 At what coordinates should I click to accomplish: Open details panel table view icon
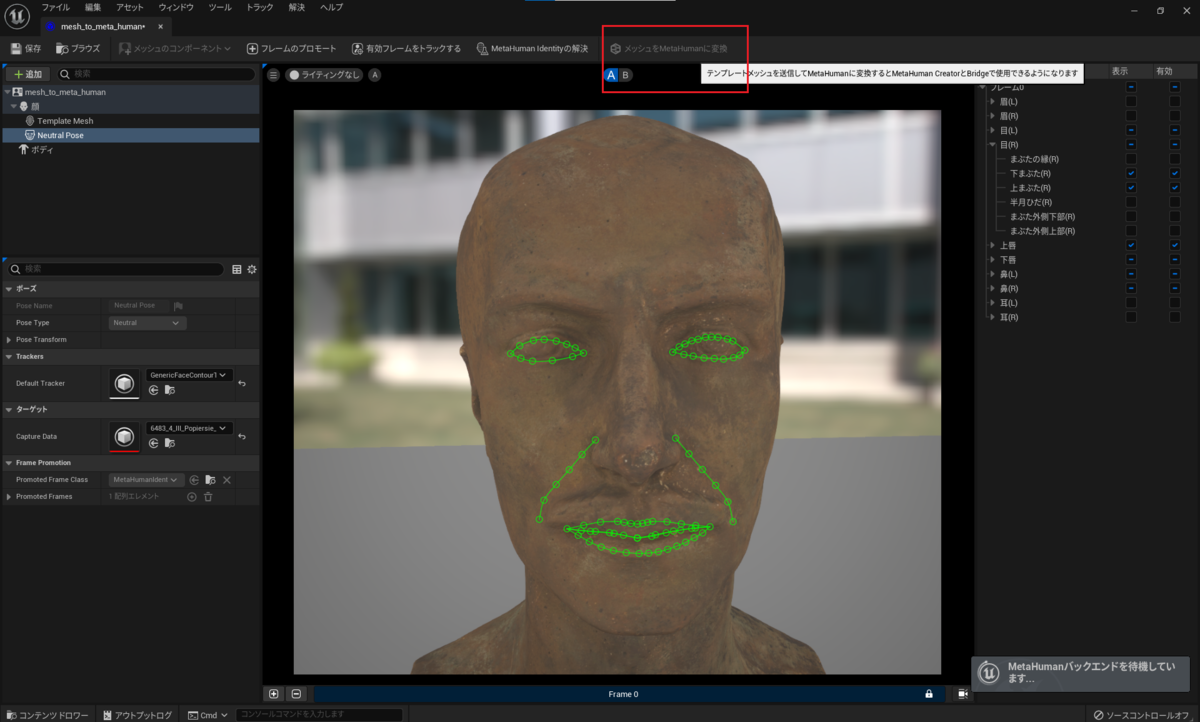(237, 269)
